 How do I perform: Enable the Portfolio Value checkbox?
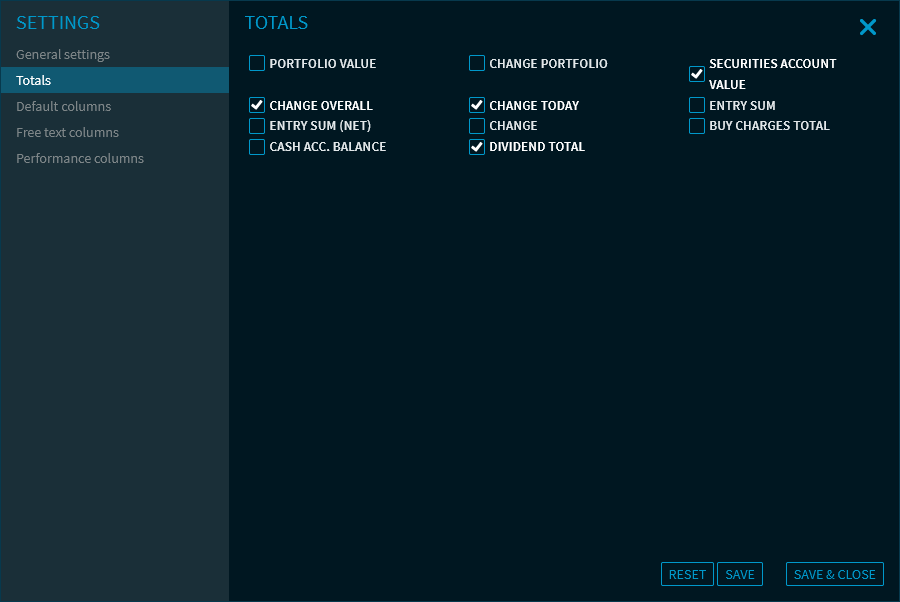click(x=257, y=64)
